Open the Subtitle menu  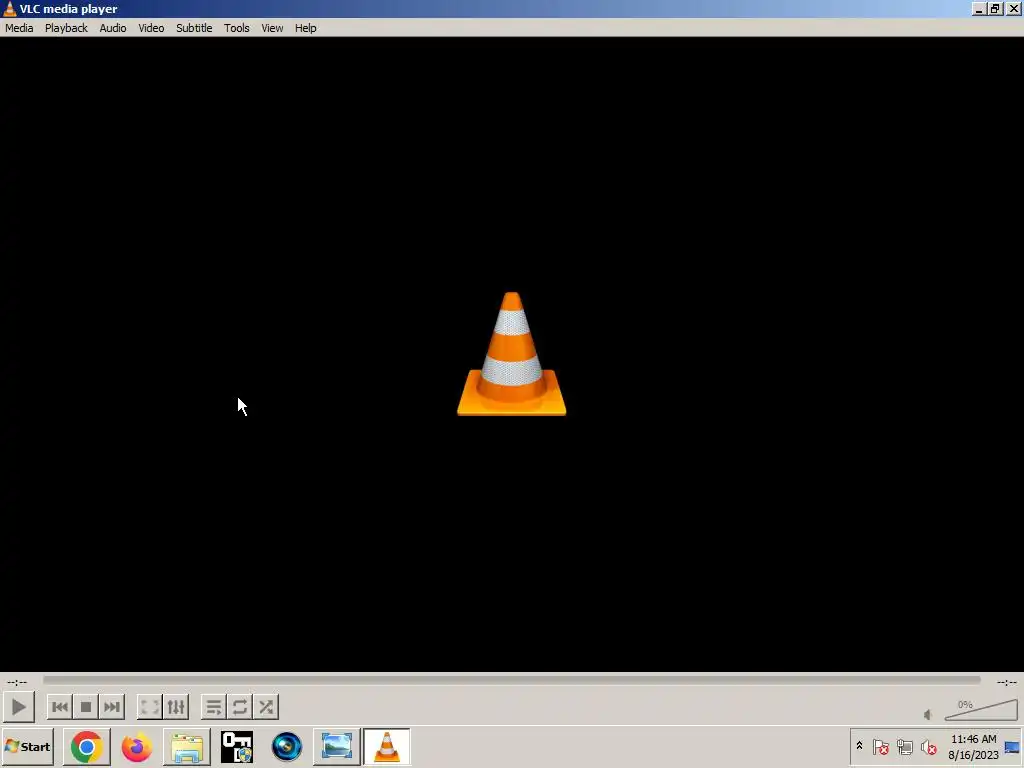point(194,28)
